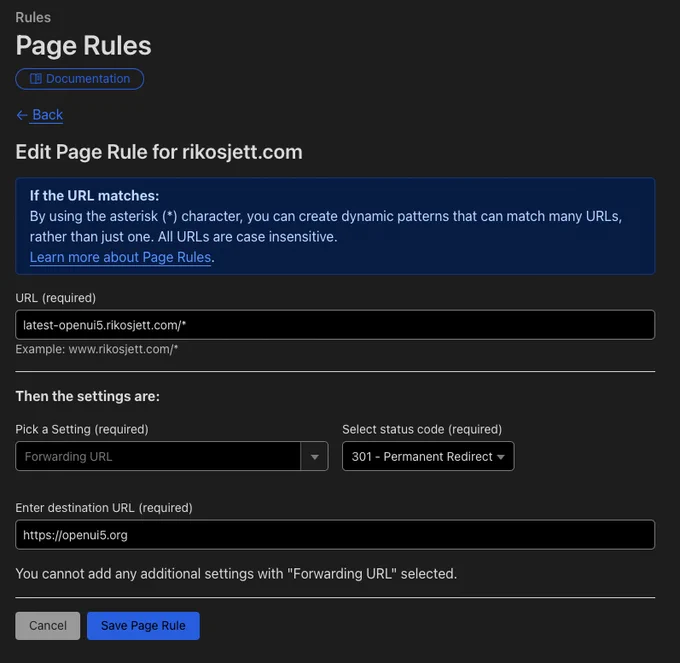The image size is (680, 663).
Task: Click the URL pattern input field
Action: click(335, 325)
